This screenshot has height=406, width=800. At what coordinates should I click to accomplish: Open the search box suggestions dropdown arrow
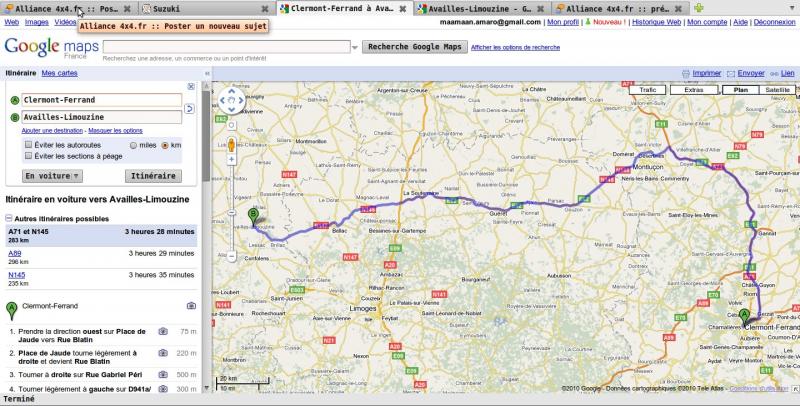[x=355, y=47]
